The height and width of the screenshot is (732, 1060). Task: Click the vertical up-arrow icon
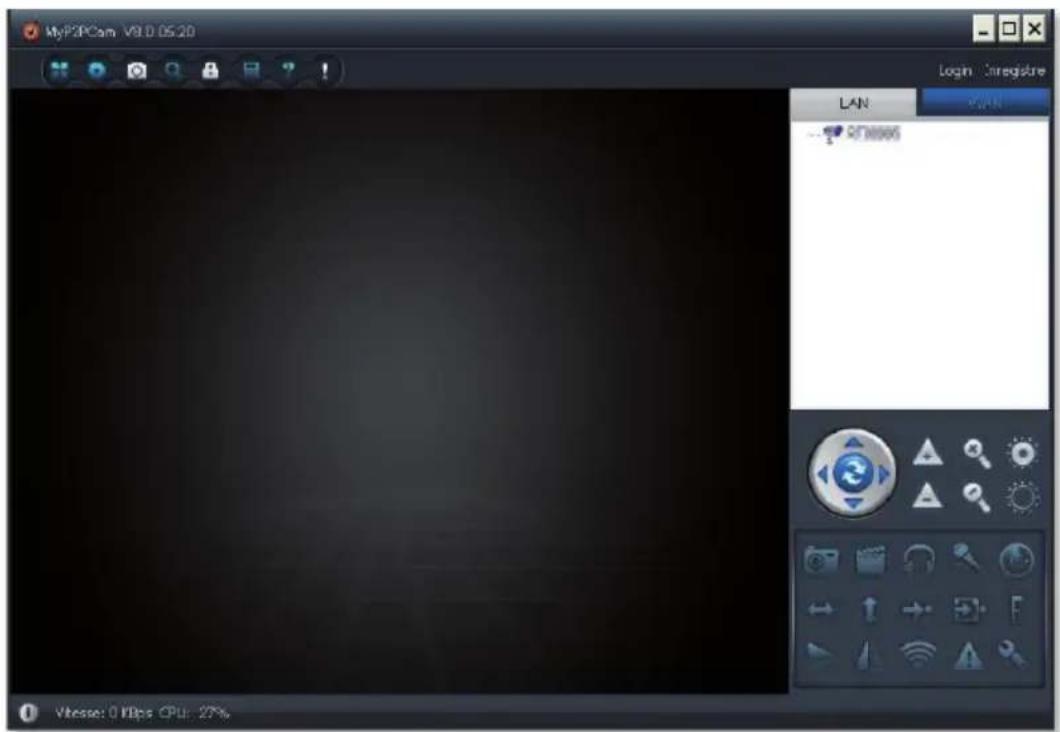coord(869,609)
